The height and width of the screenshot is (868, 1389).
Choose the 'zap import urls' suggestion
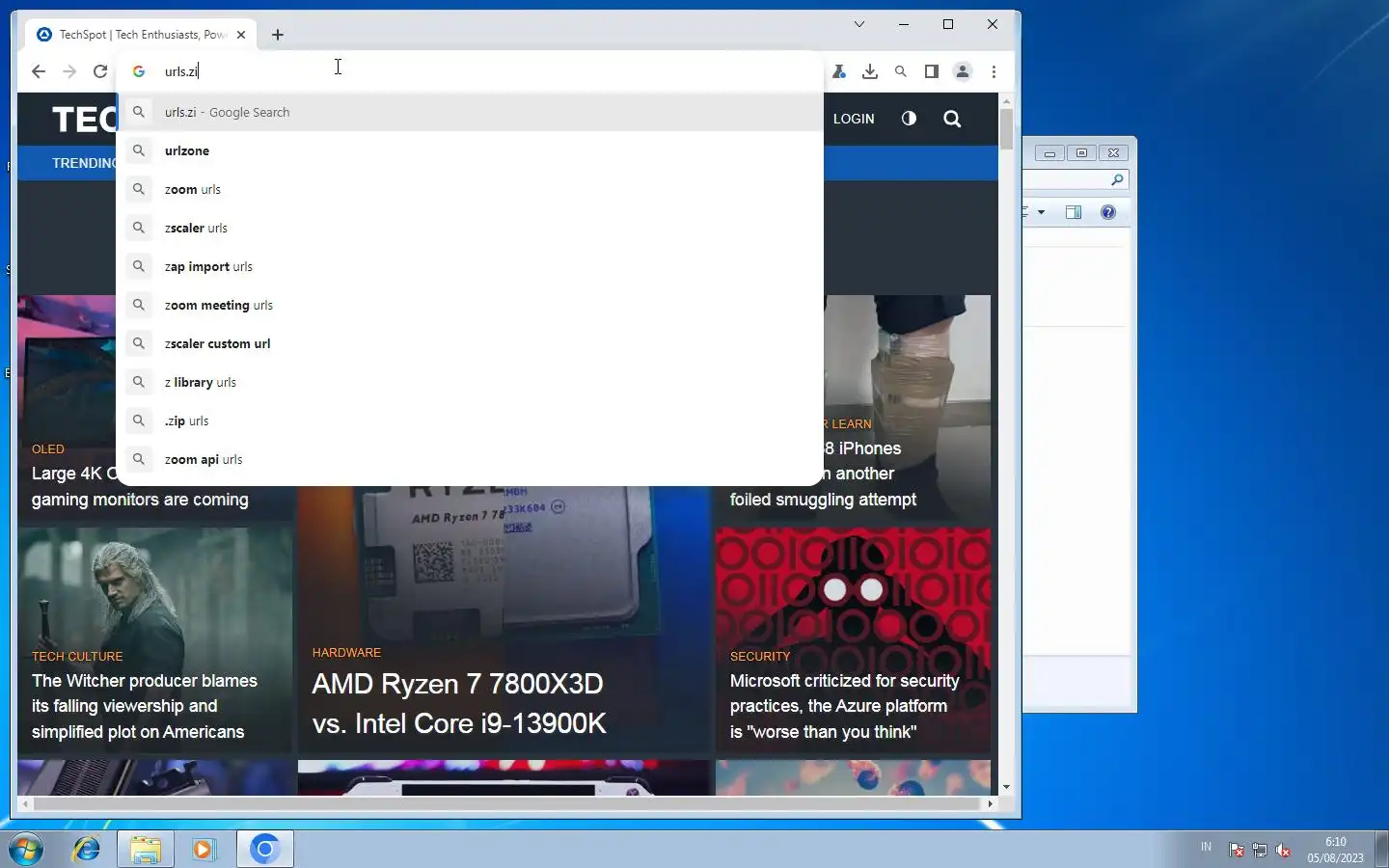[470, 266]
